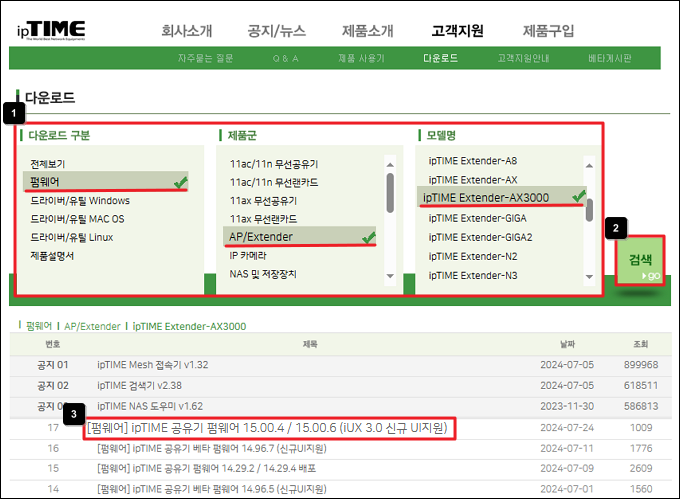Open the 고객지원 menu
This screenshot has height=499, width=680.
point(458,31)
